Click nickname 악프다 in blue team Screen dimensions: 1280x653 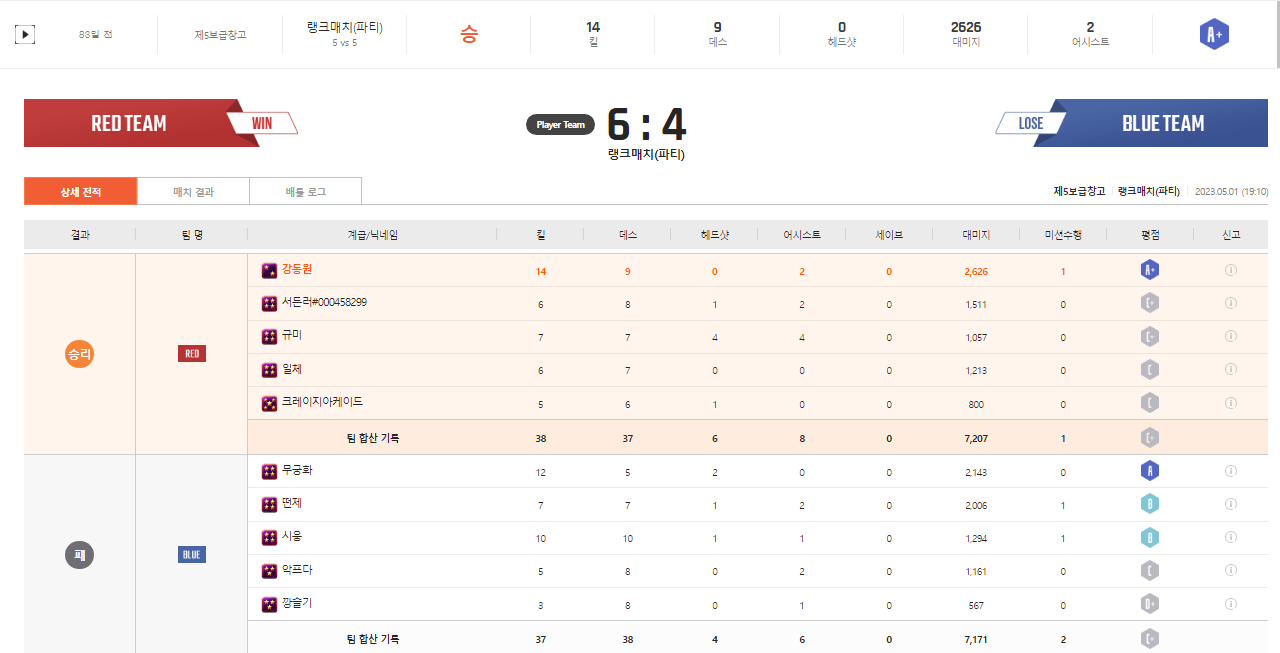click(297, 570)
